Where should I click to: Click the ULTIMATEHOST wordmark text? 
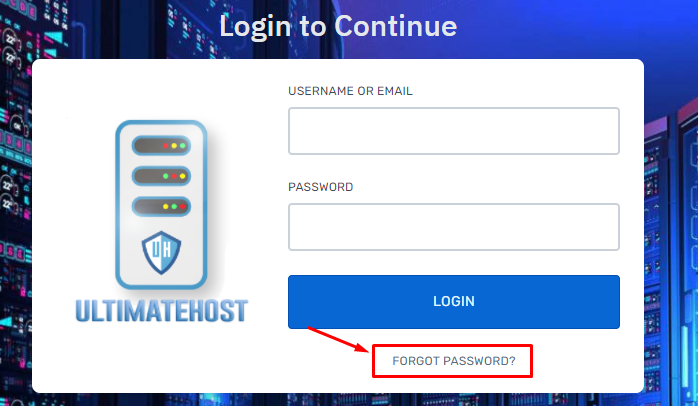pyautogui.click(x=161, y=311)
